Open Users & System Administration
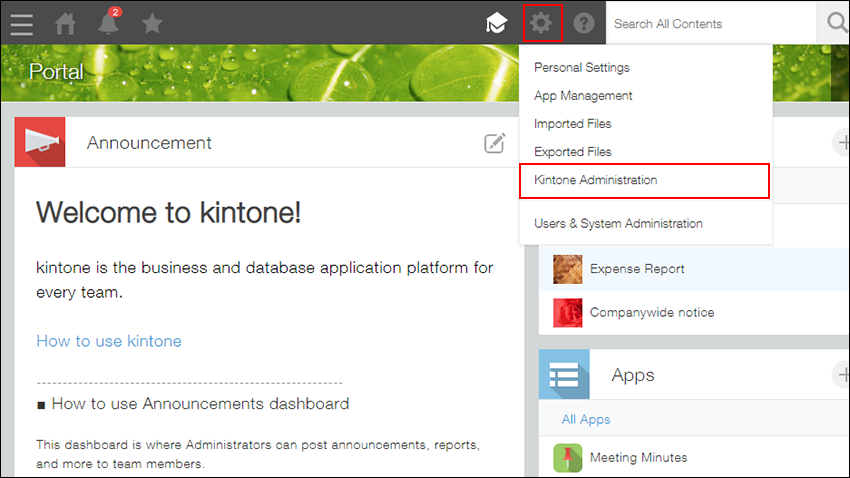 tap(618, 224)
